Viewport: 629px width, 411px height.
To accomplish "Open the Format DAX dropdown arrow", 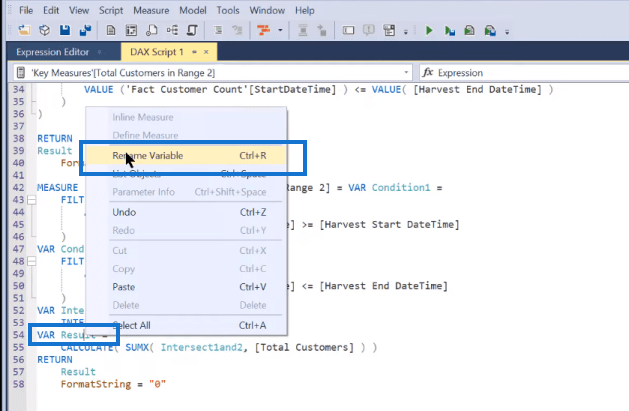I will [x=280, y=30].
